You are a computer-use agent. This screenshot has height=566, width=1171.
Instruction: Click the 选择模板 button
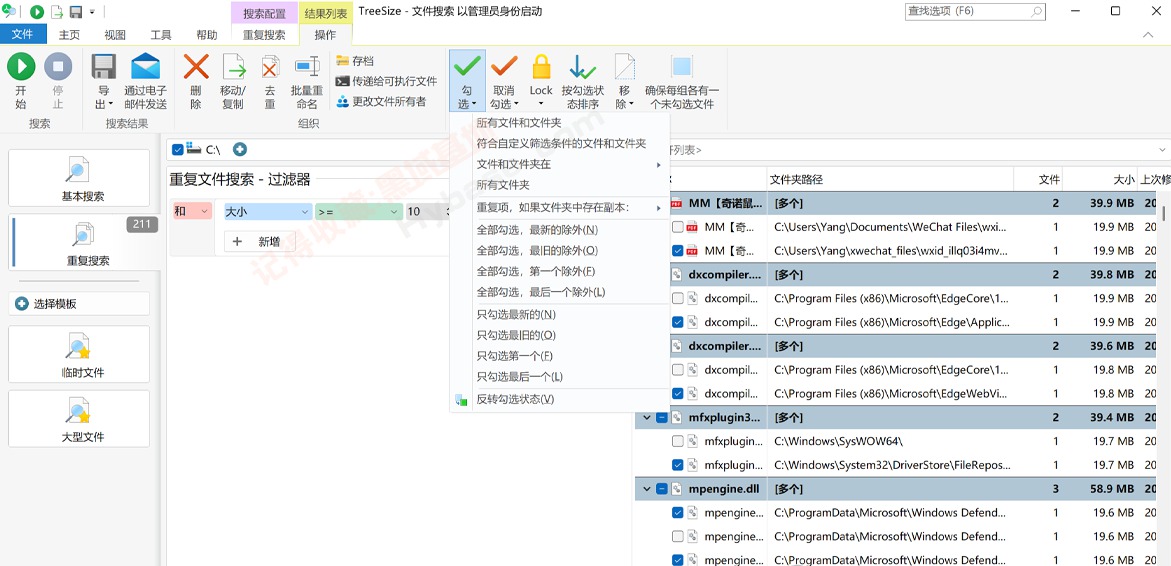coord(79,304)
